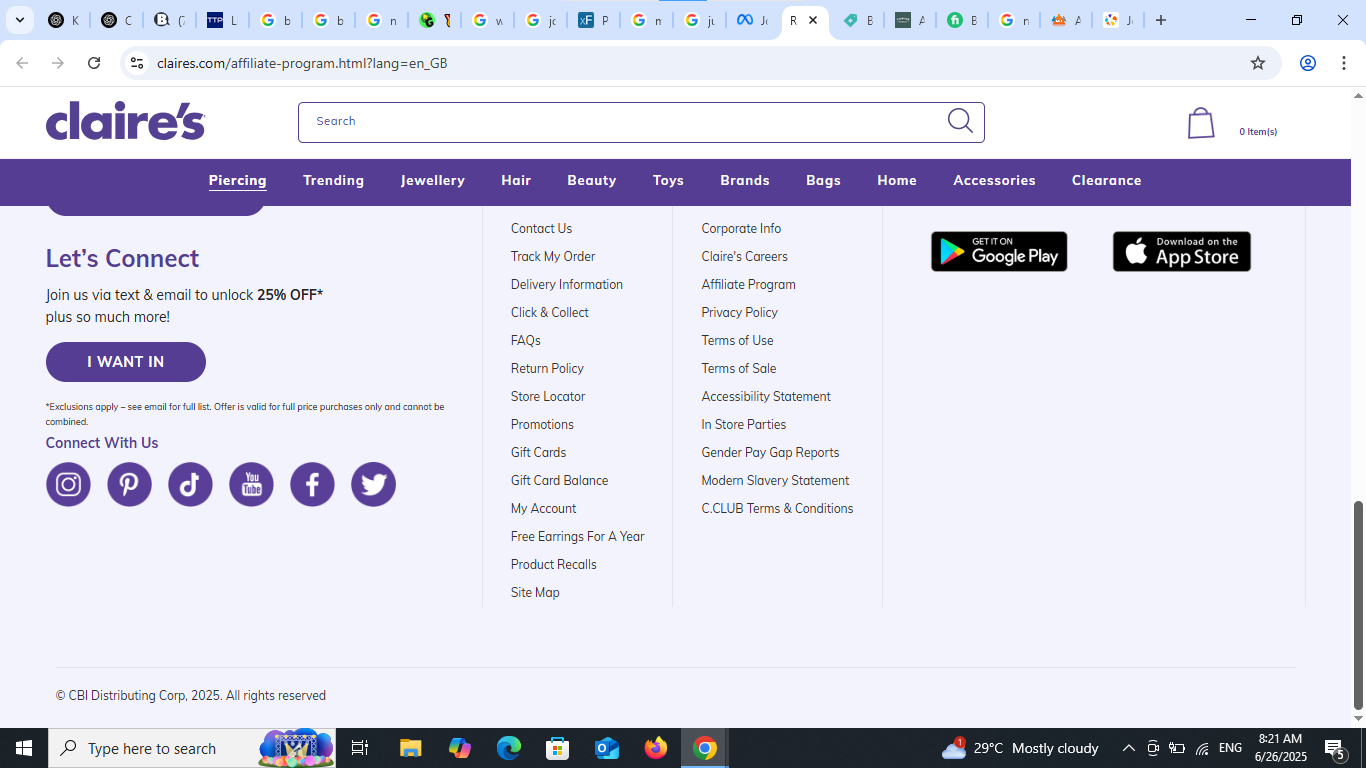The image size is (1366, 768).
Task: Open weather widget showing 29°C
Action: click(x=1020, y=748)
